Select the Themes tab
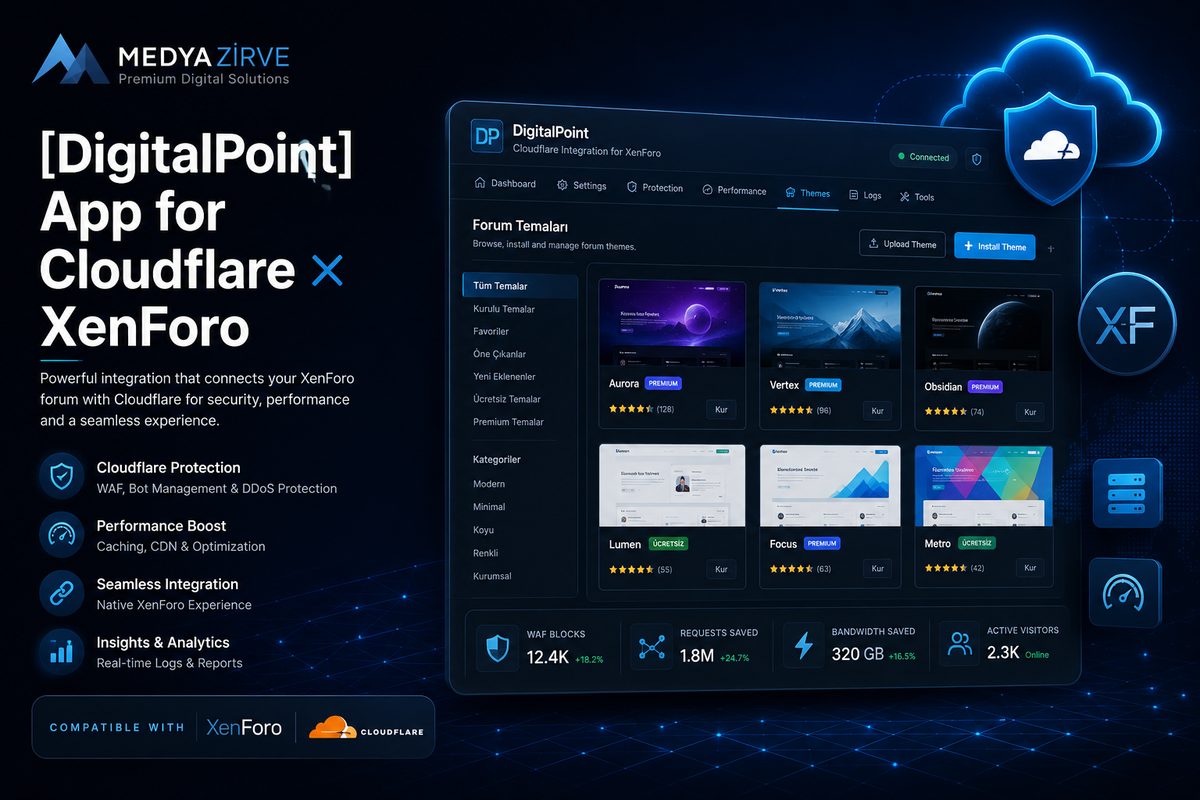 tap(808, 193)
